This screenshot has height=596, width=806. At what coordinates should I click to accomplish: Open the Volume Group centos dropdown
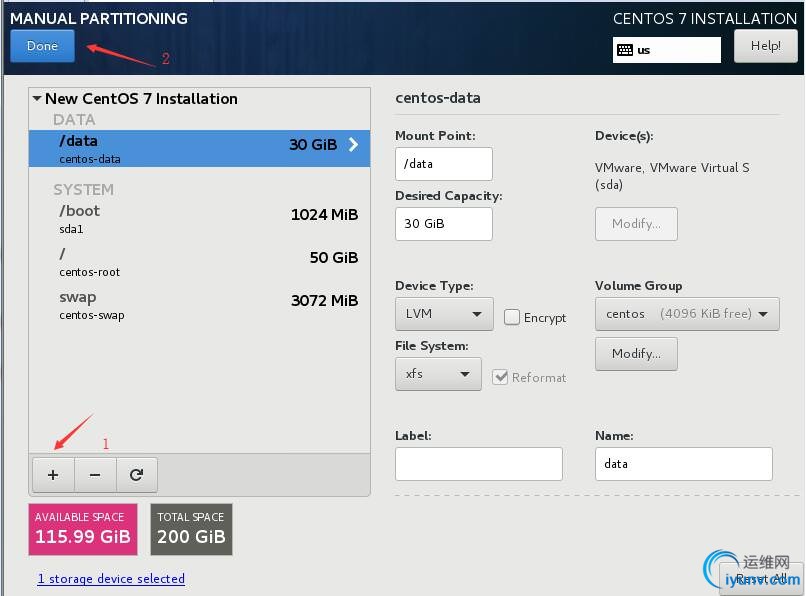tap(687, 314)
